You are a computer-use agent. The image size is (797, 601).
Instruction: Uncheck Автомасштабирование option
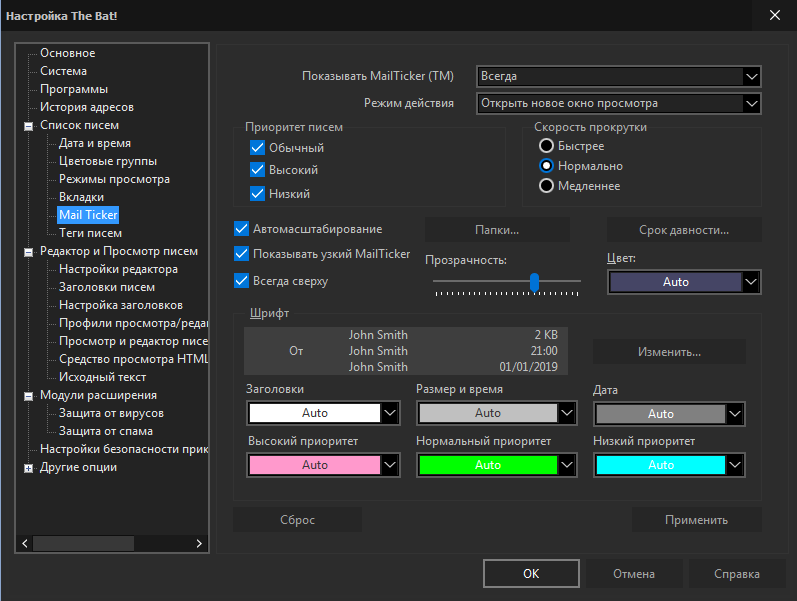241,229
